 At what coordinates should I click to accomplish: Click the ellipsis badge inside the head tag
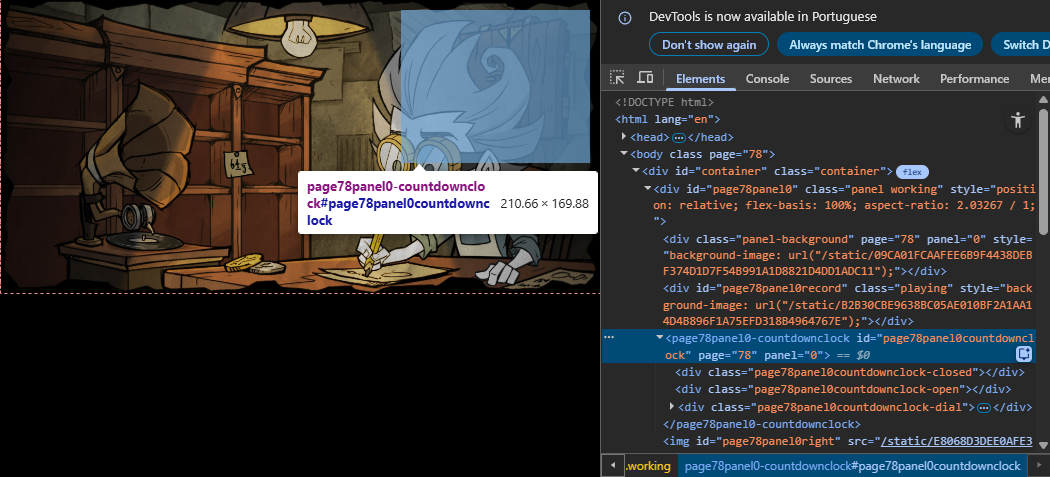(678, 137)
